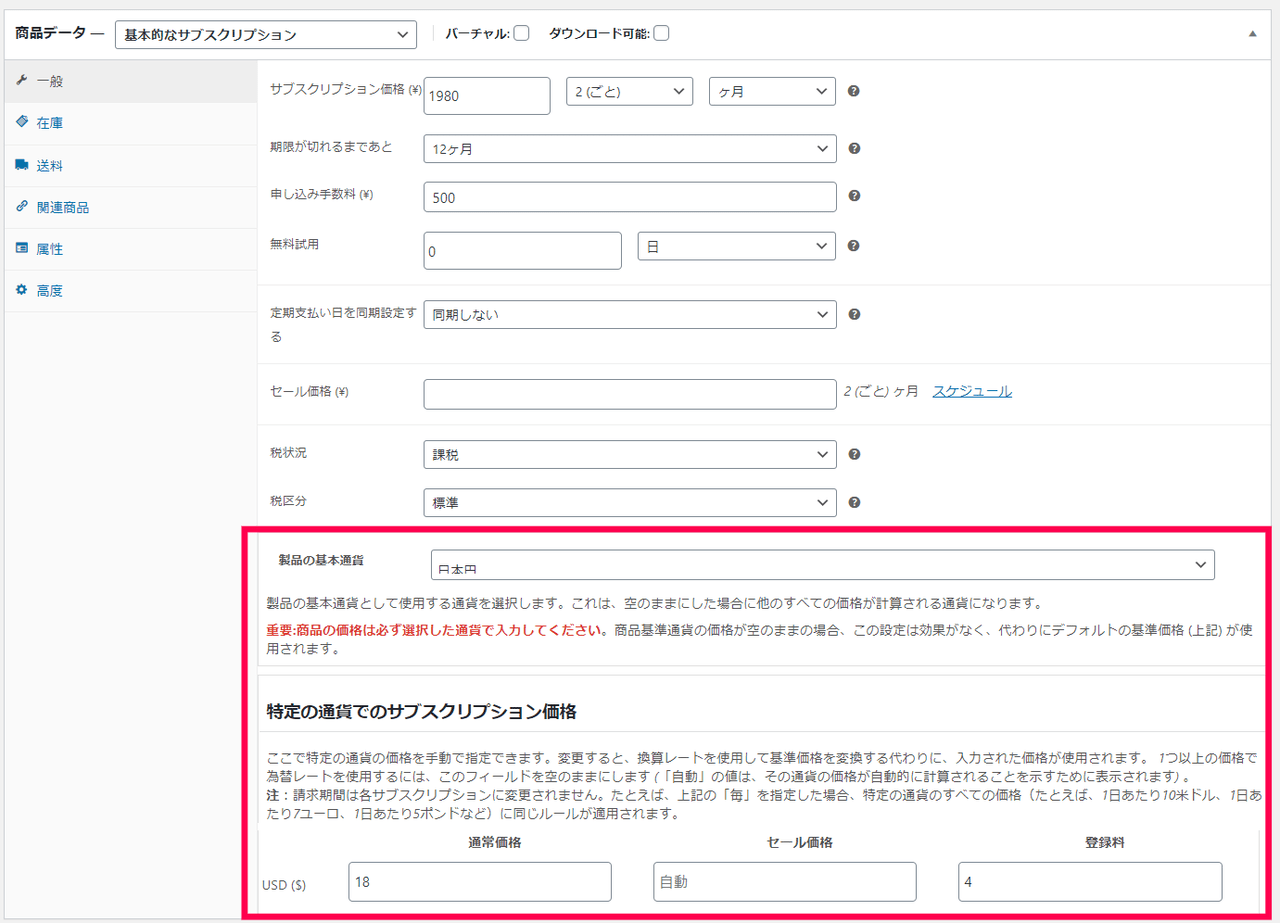Viewport: 1280px width, 923px height.
Task: Focus the subscription price field 1980
Action: point(487,96)
